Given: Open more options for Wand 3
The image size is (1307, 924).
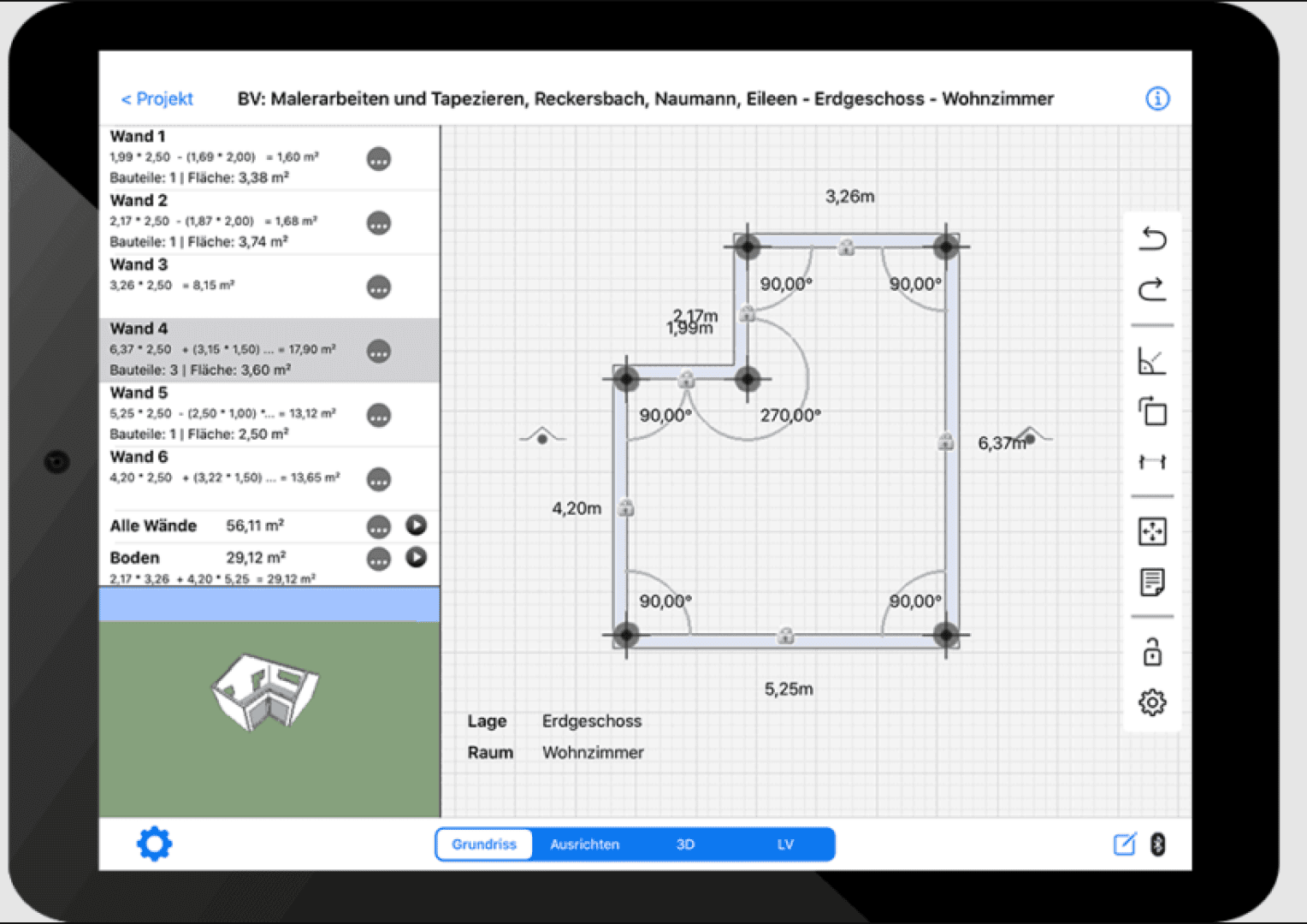Looking at the screenshot, I should 379,287.
